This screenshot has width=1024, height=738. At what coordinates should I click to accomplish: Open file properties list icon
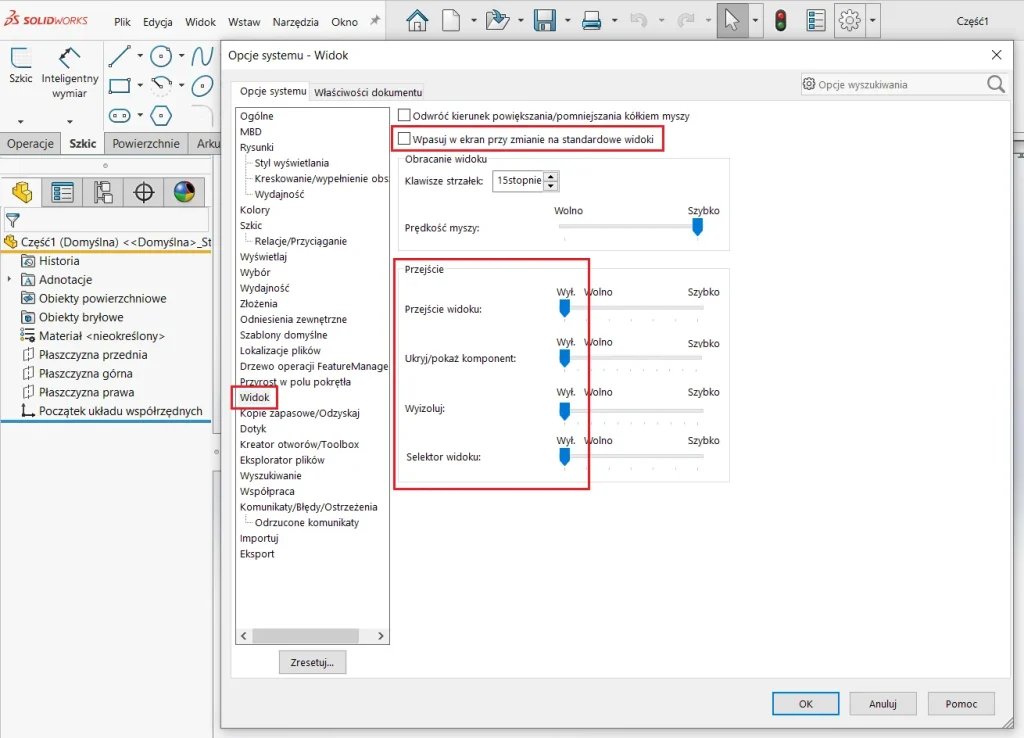click(816, 21)
